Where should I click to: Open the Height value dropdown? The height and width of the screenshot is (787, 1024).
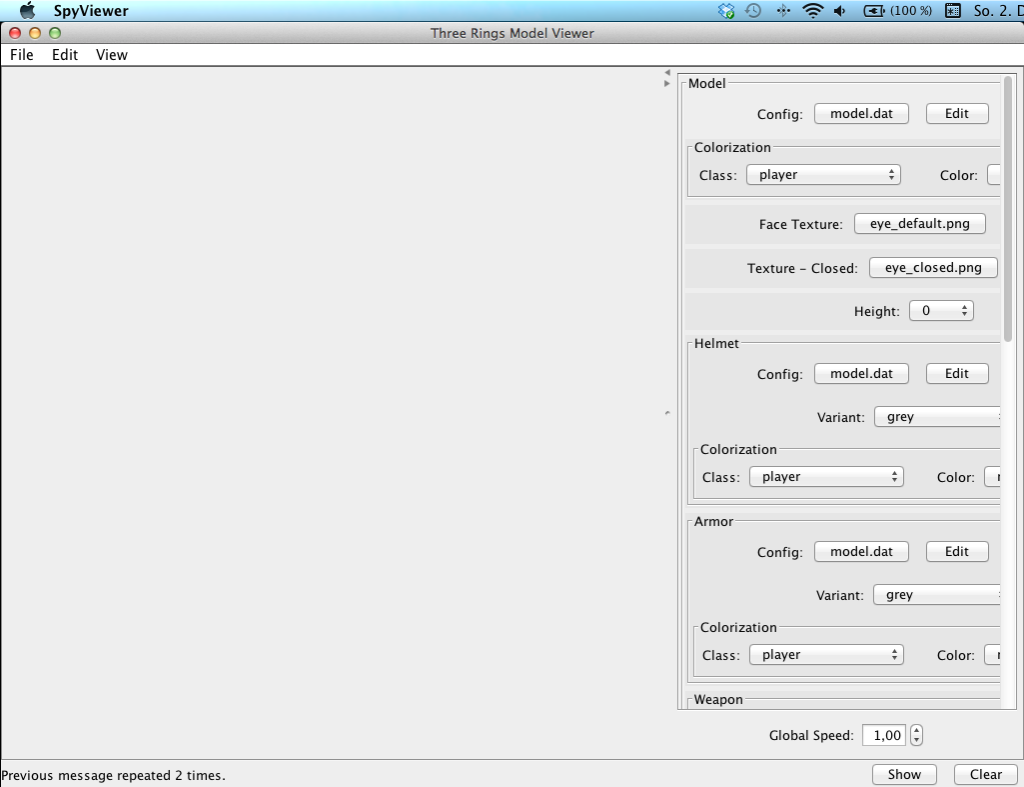[x=940, y=311]
